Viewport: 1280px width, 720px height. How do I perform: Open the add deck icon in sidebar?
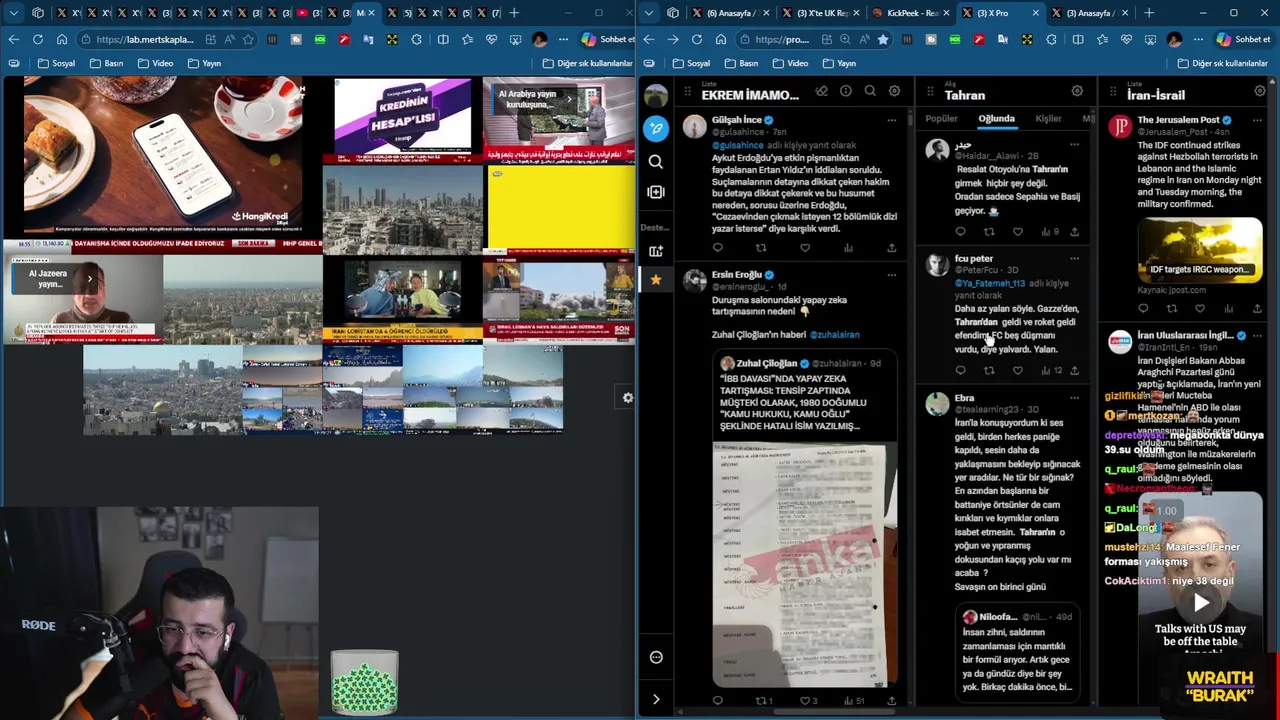tap(656, 251)
